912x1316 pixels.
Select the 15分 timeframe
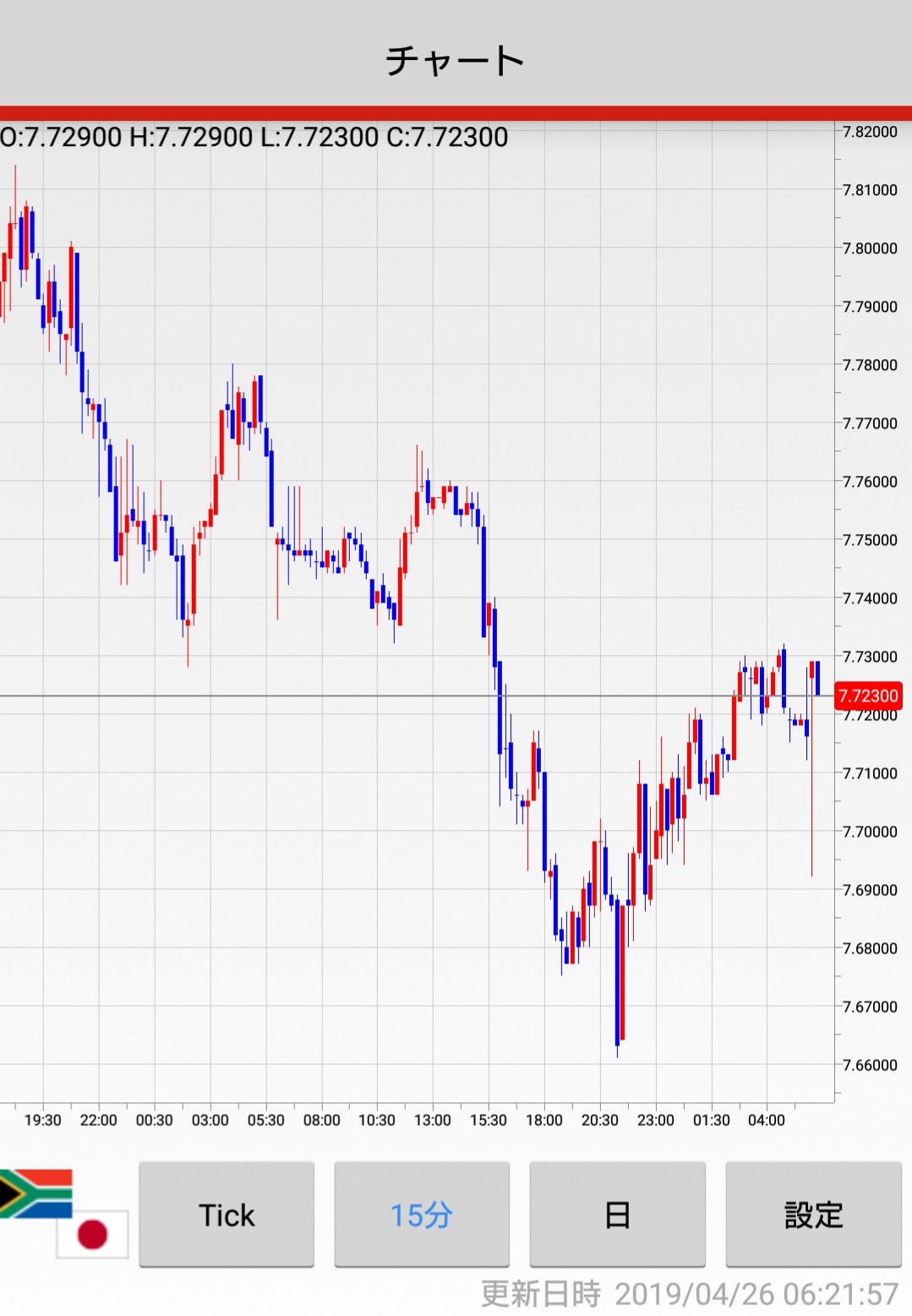pos(422,1215)
